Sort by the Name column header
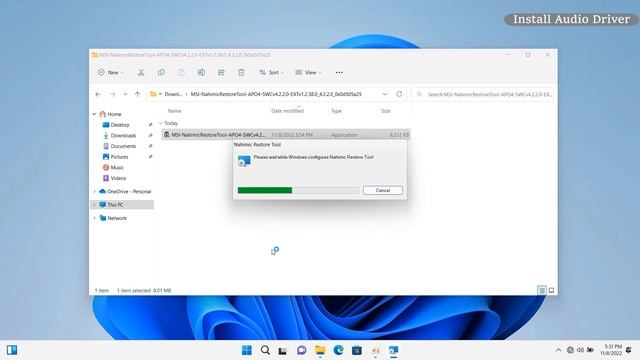The width and height of the screenshot is (640, 360). pos(174,111)
